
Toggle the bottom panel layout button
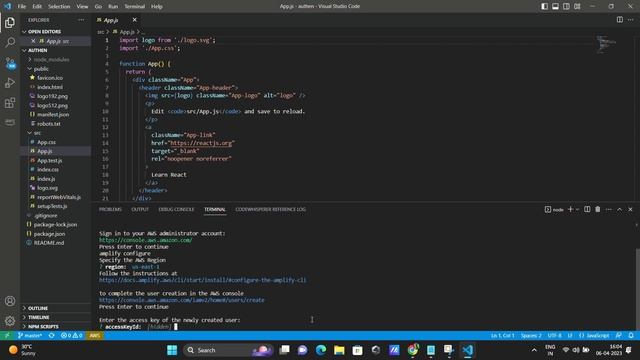coord(556,7)
